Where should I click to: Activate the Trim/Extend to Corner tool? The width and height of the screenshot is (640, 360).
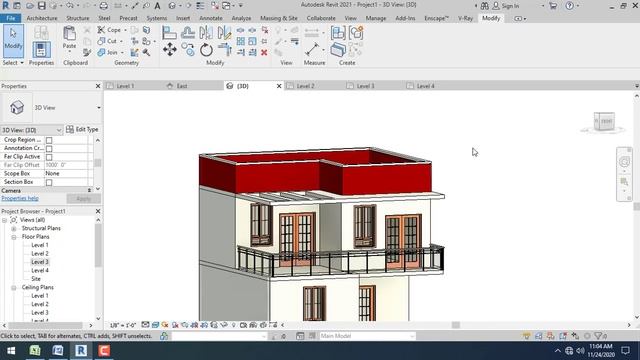tap(224, 50)
